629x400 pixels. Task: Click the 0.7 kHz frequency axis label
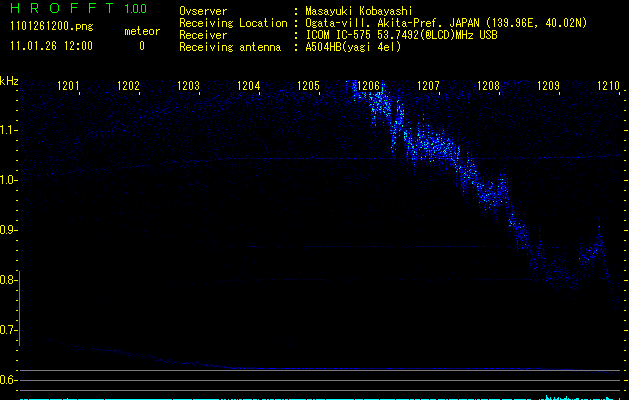7,330
